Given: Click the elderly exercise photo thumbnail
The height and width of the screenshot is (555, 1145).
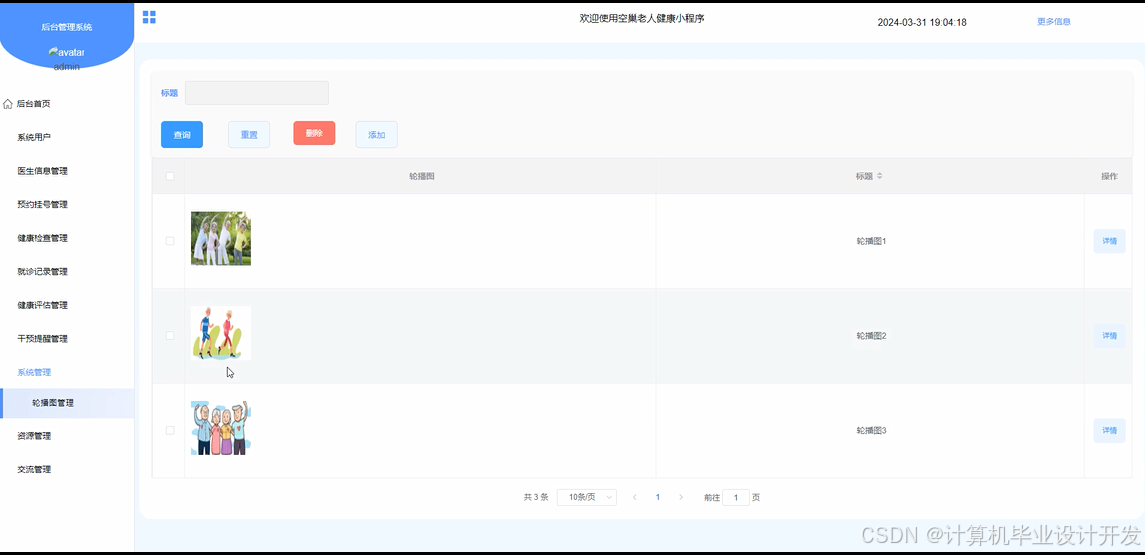Looking at the screenshot, I should (221, 239).
